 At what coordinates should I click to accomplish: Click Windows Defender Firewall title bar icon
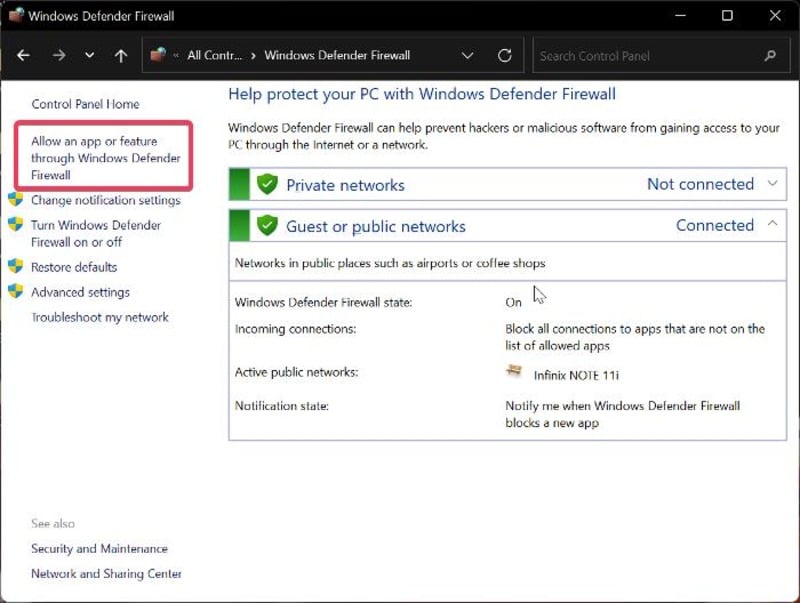click(16, 15)
